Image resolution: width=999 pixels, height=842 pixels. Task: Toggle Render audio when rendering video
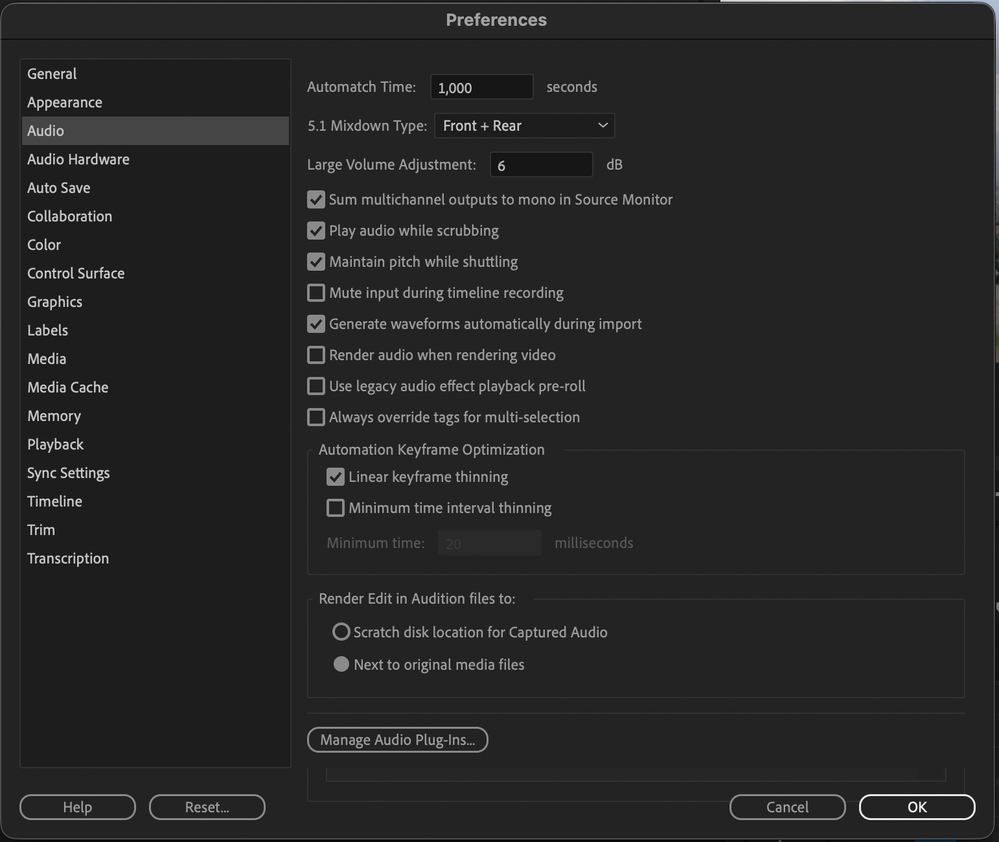pyautogui.click(x=316, y=355)
